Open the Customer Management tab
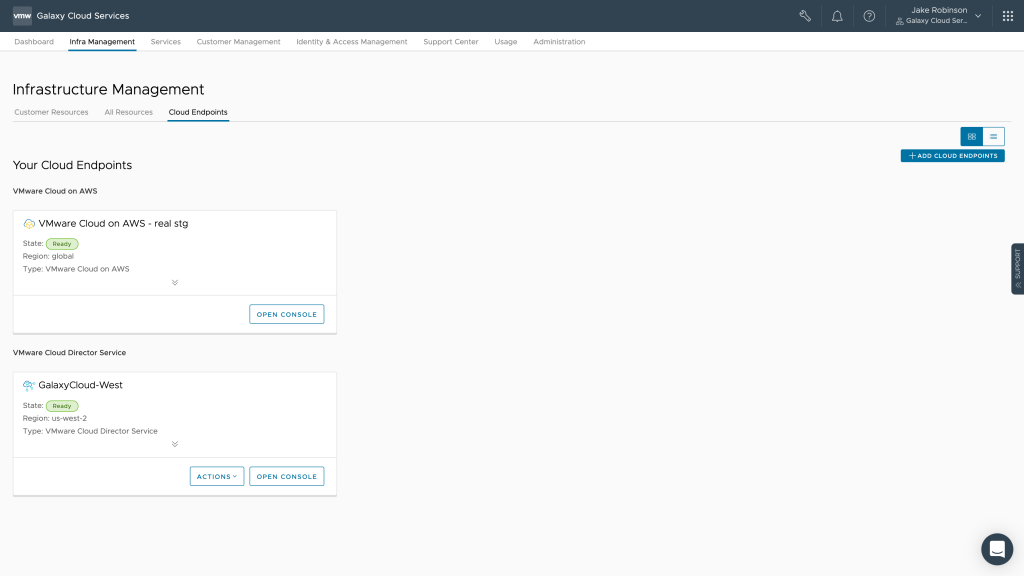The width and height of the screenshot is (1024, 576). 238,42
